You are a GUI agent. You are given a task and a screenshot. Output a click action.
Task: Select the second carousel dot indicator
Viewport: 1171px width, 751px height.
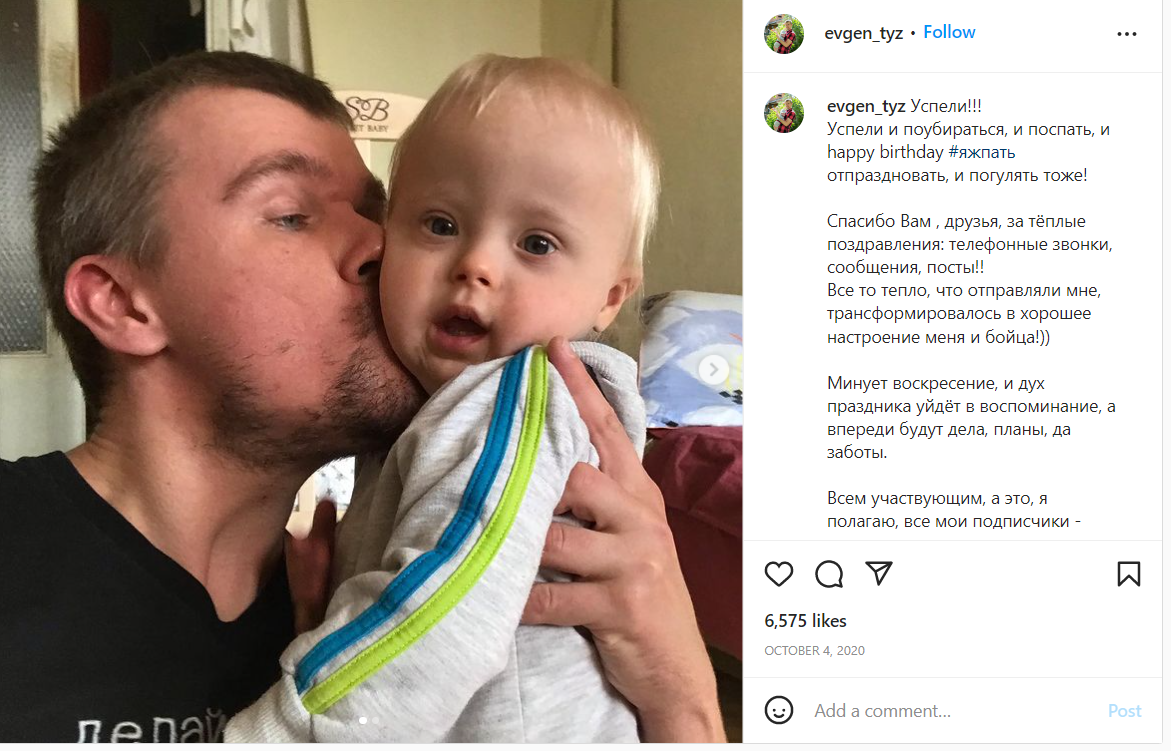point(375,720)
